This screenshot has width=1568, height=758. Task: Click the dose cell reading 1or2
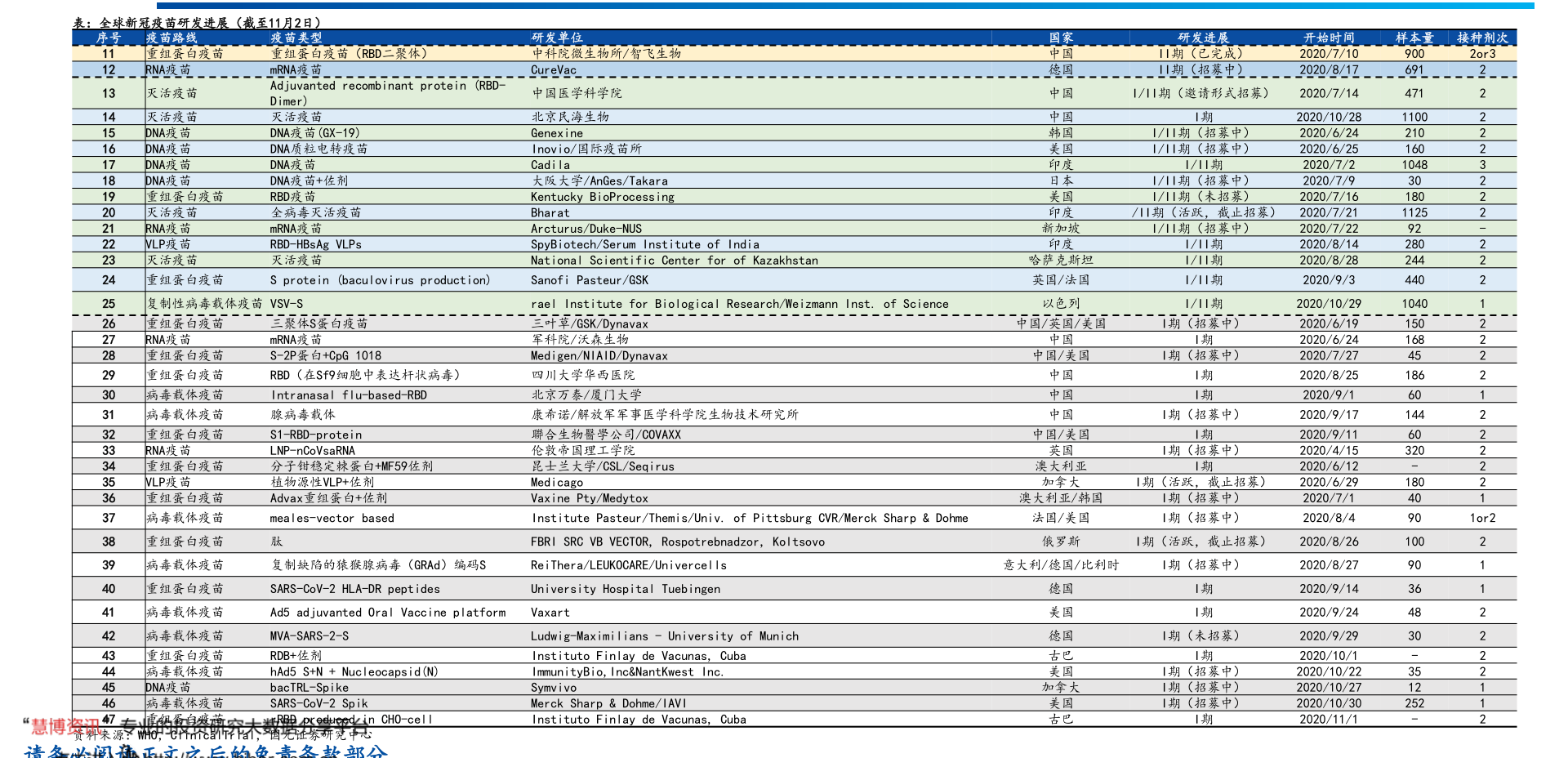1482,518
